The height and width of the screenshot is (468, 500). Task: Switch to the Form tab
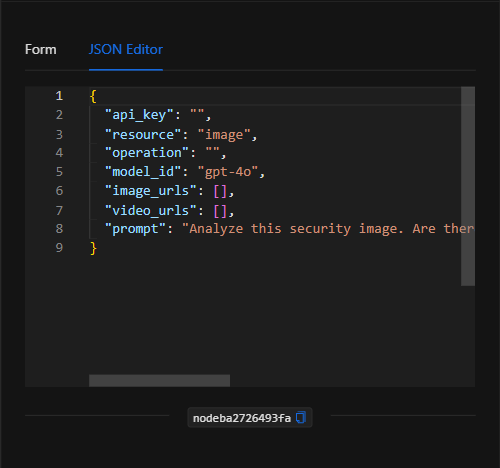[41, 50]
